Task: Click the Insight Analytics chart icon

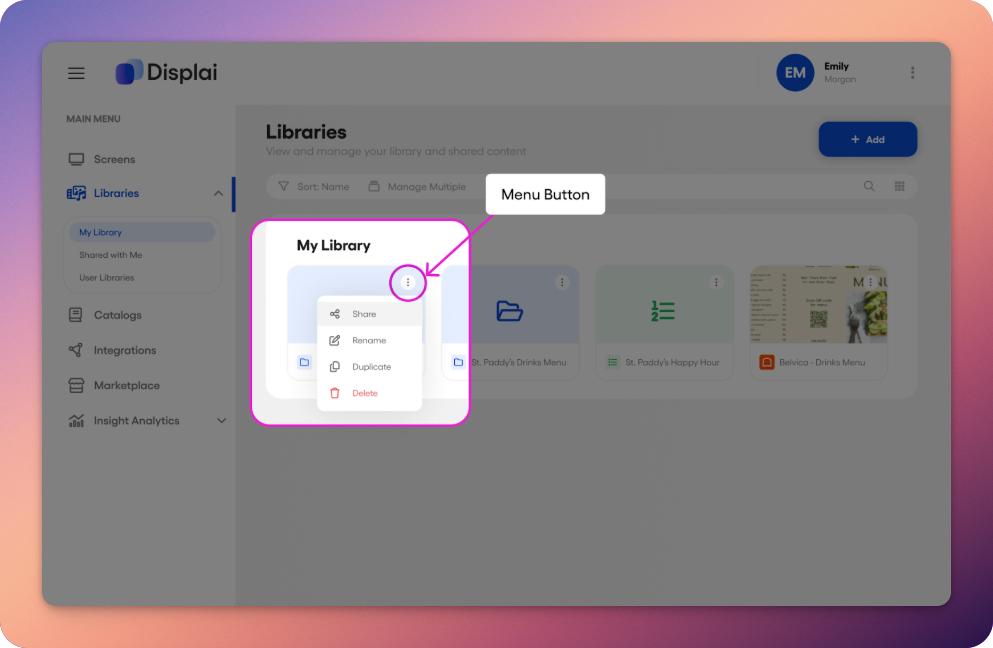Action: (76, 421)
